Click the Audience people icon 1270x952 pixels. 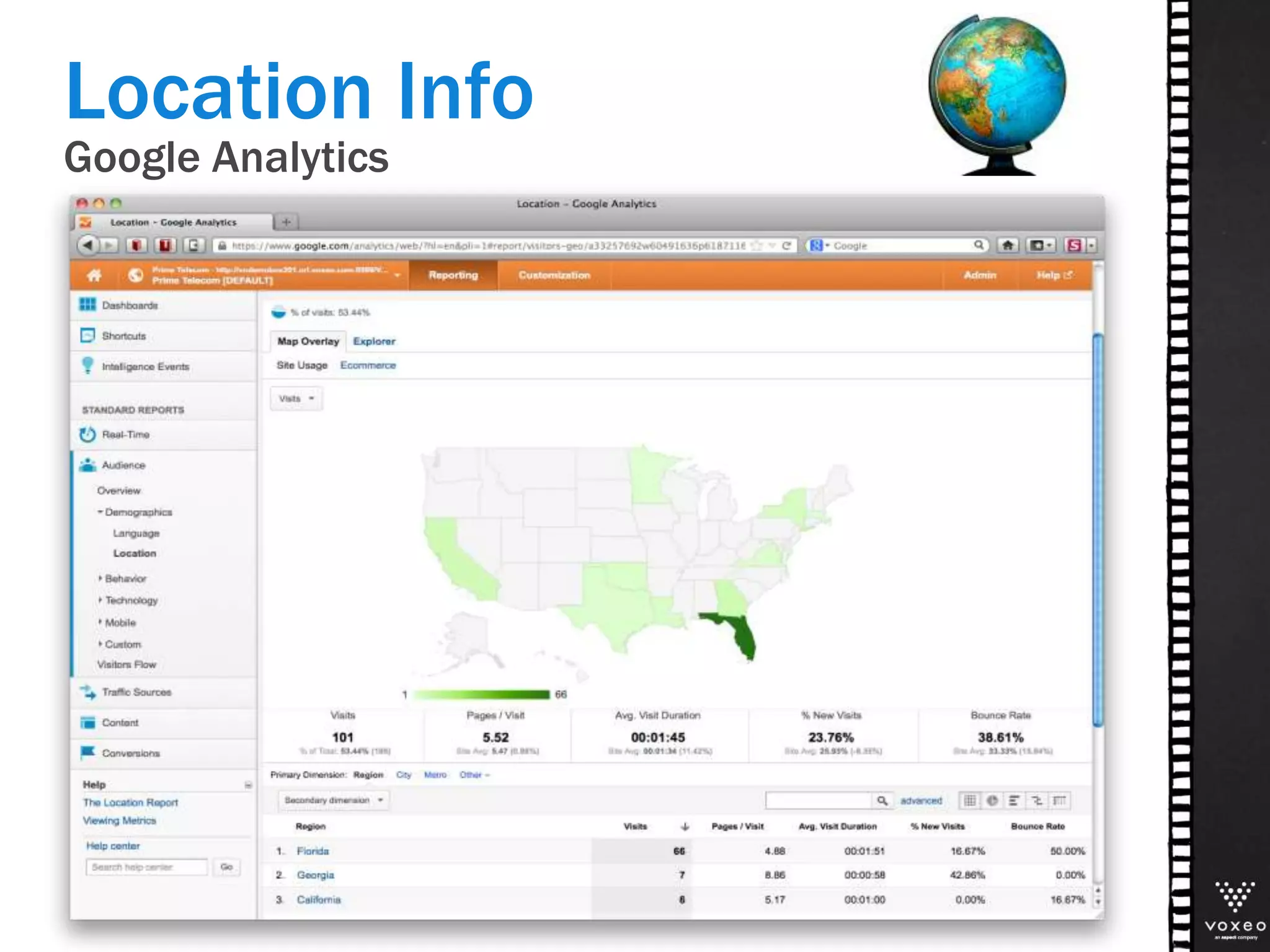tap(87, 465)
